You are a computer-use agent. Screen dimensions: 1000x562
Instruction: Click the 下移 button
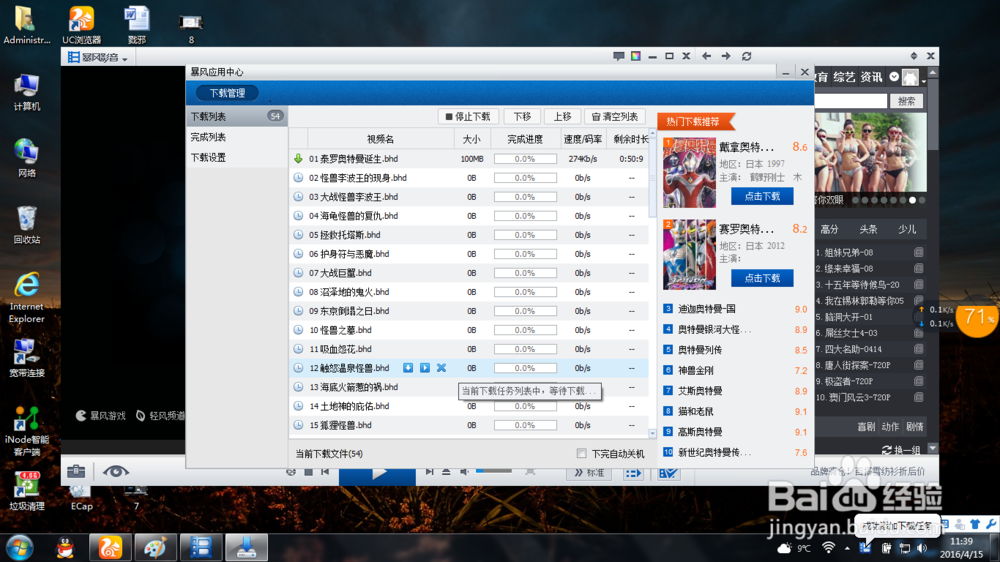tap(522, 117)
